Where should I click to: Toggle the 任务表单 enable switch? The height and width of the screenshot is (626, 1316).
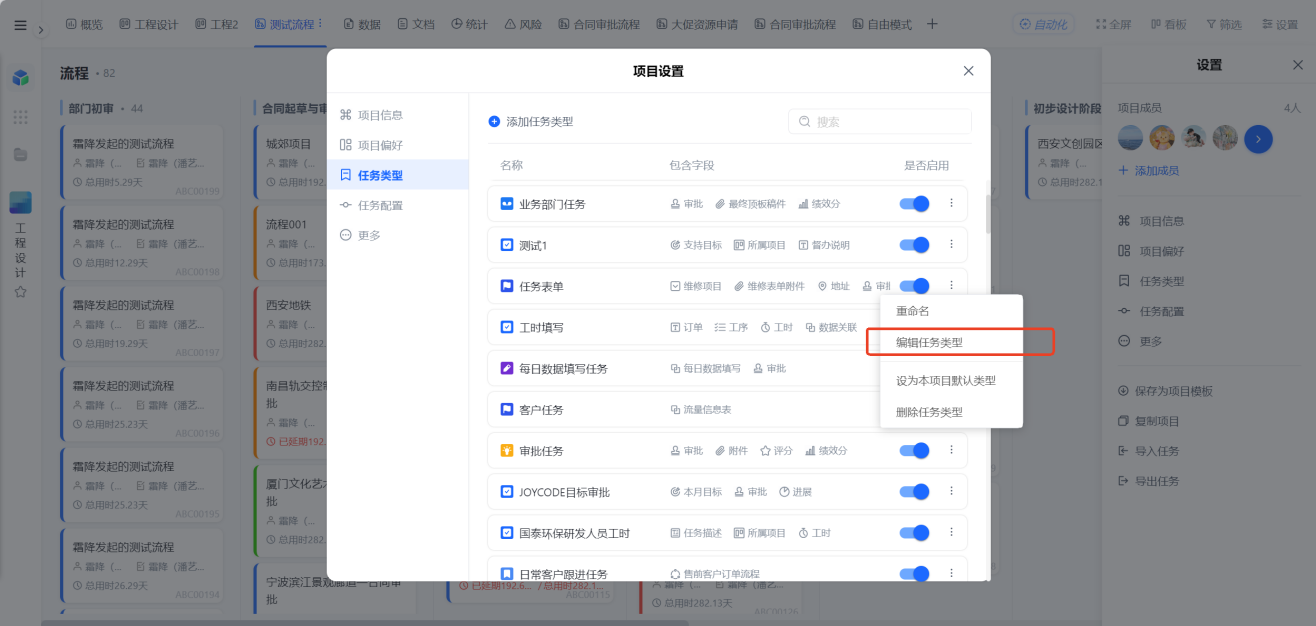915,286
